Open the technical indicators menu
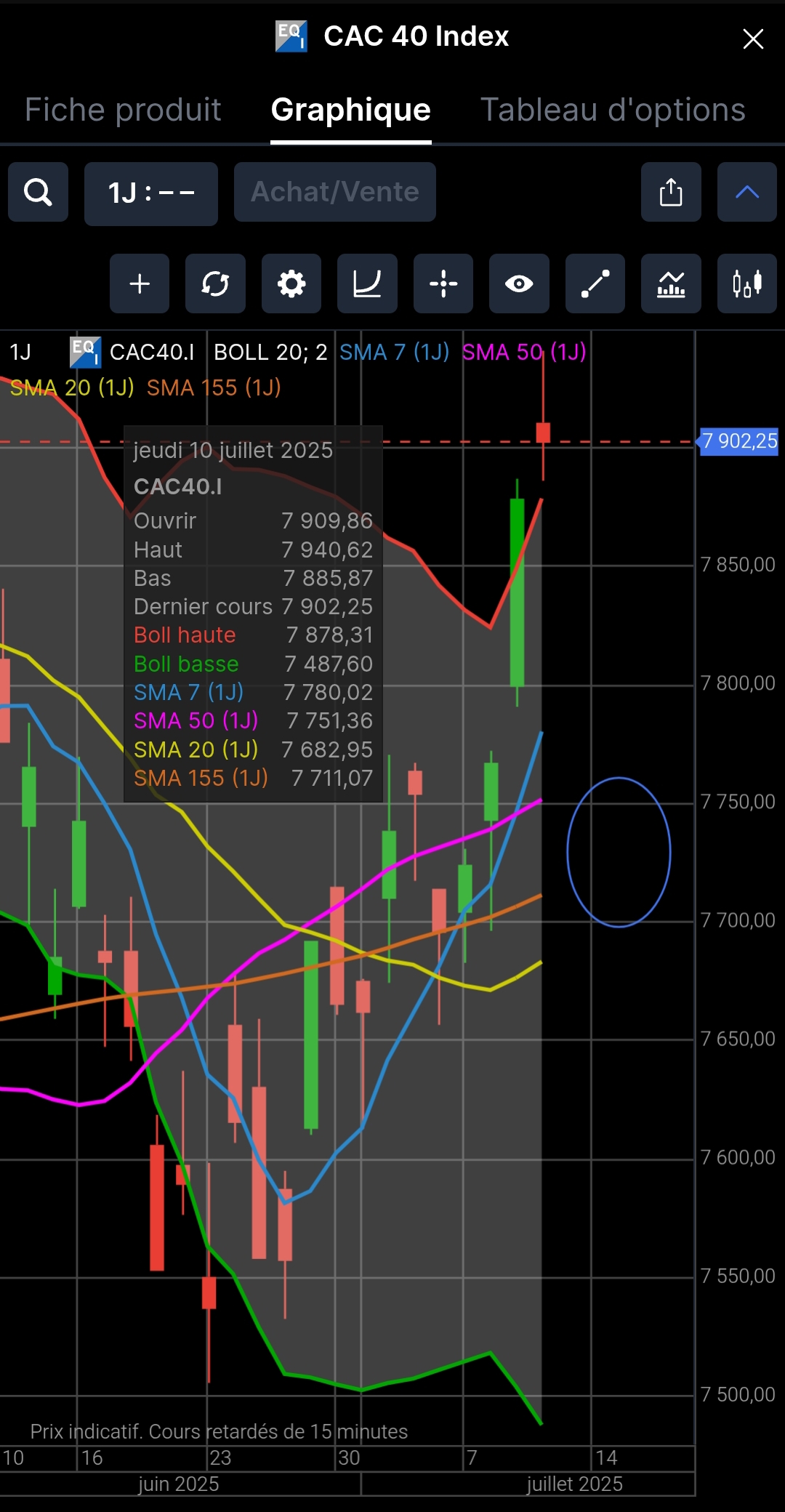The width and height of the screenshot is (785, 1512). click(671, 283)
